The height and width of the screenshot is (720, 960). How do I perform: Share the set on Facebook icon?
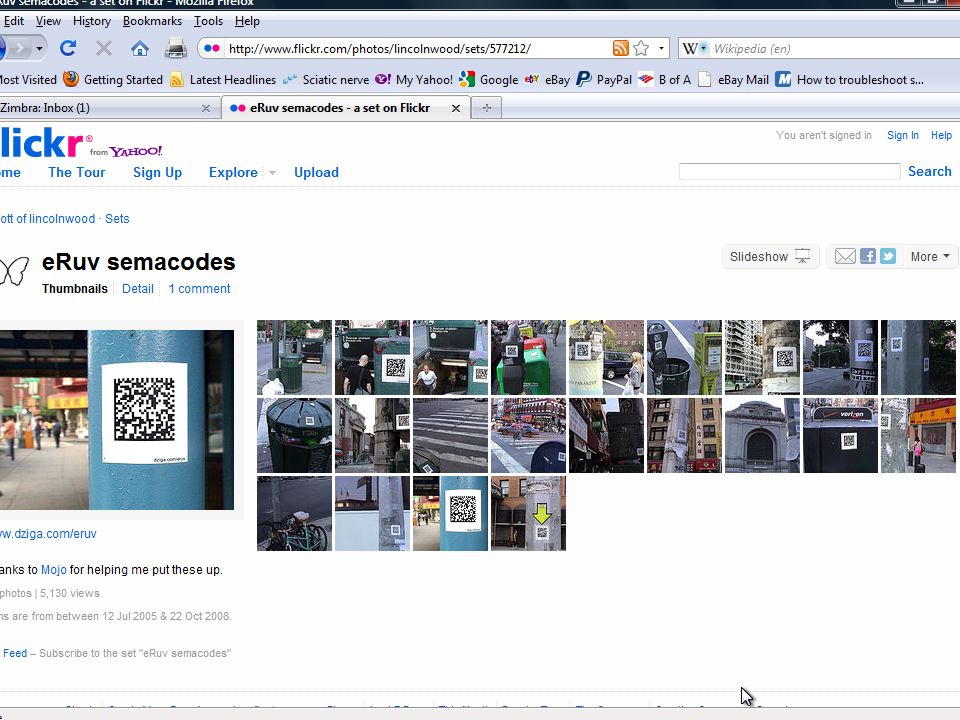coord(868,257)
